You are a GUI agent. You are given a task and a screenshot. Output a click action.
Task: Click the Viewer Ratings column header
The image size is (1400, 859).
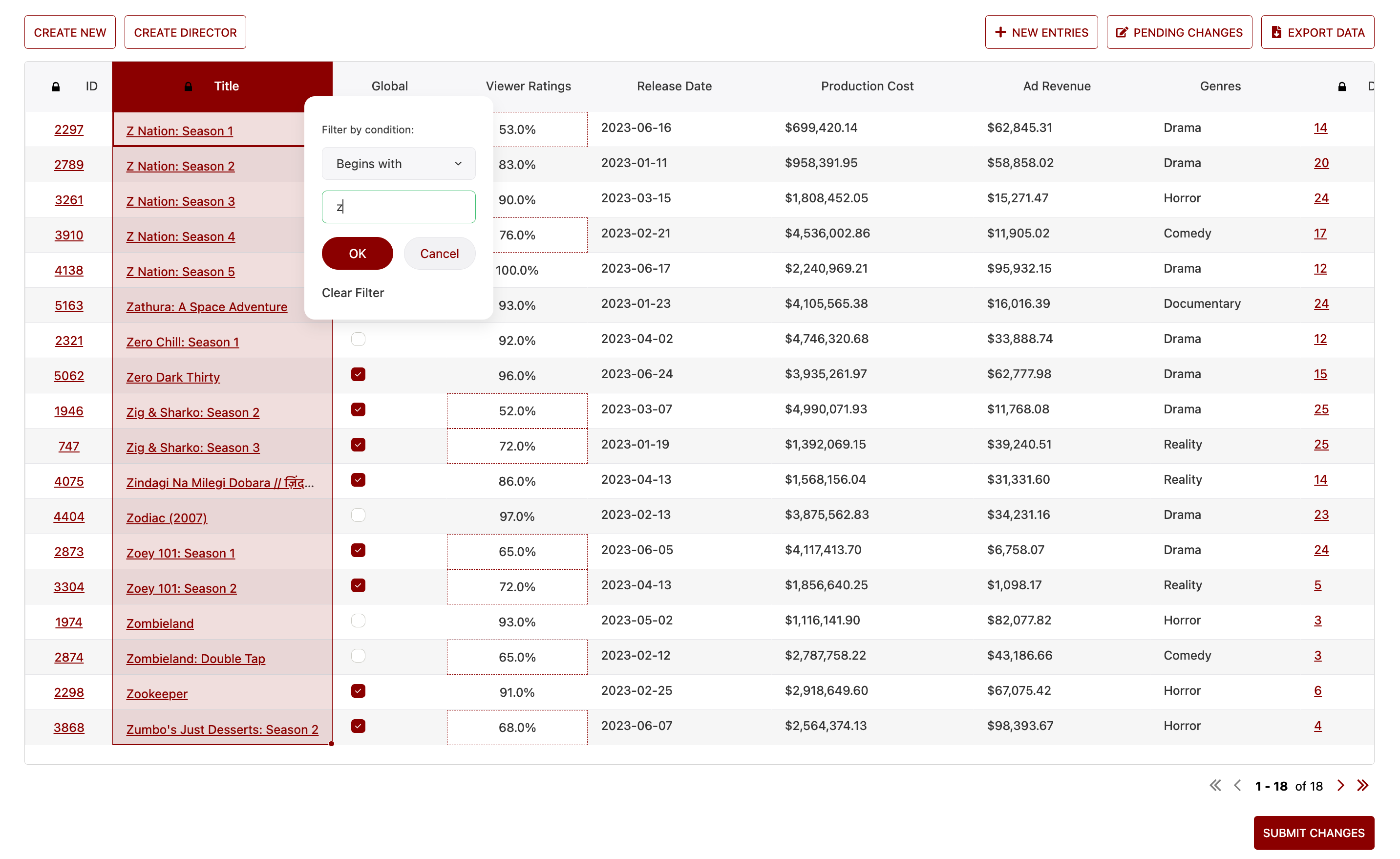point(529,86)
